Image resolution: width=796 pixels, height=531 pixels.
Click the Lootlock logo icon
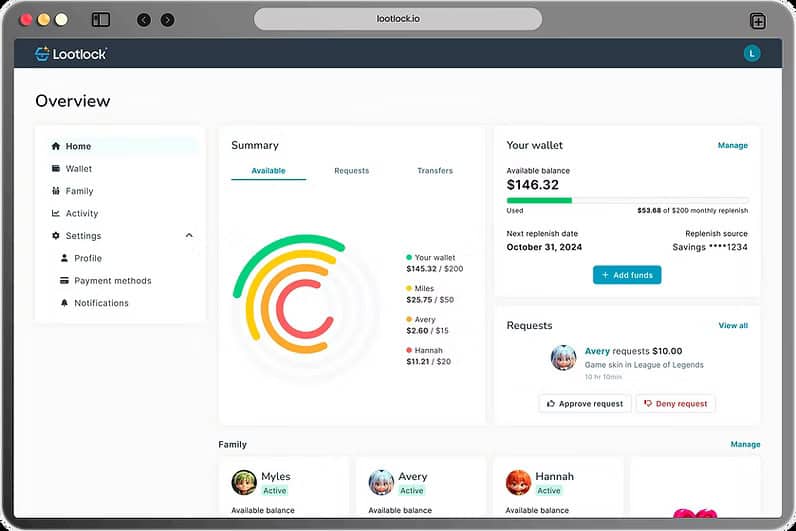[x=42, y=54]
